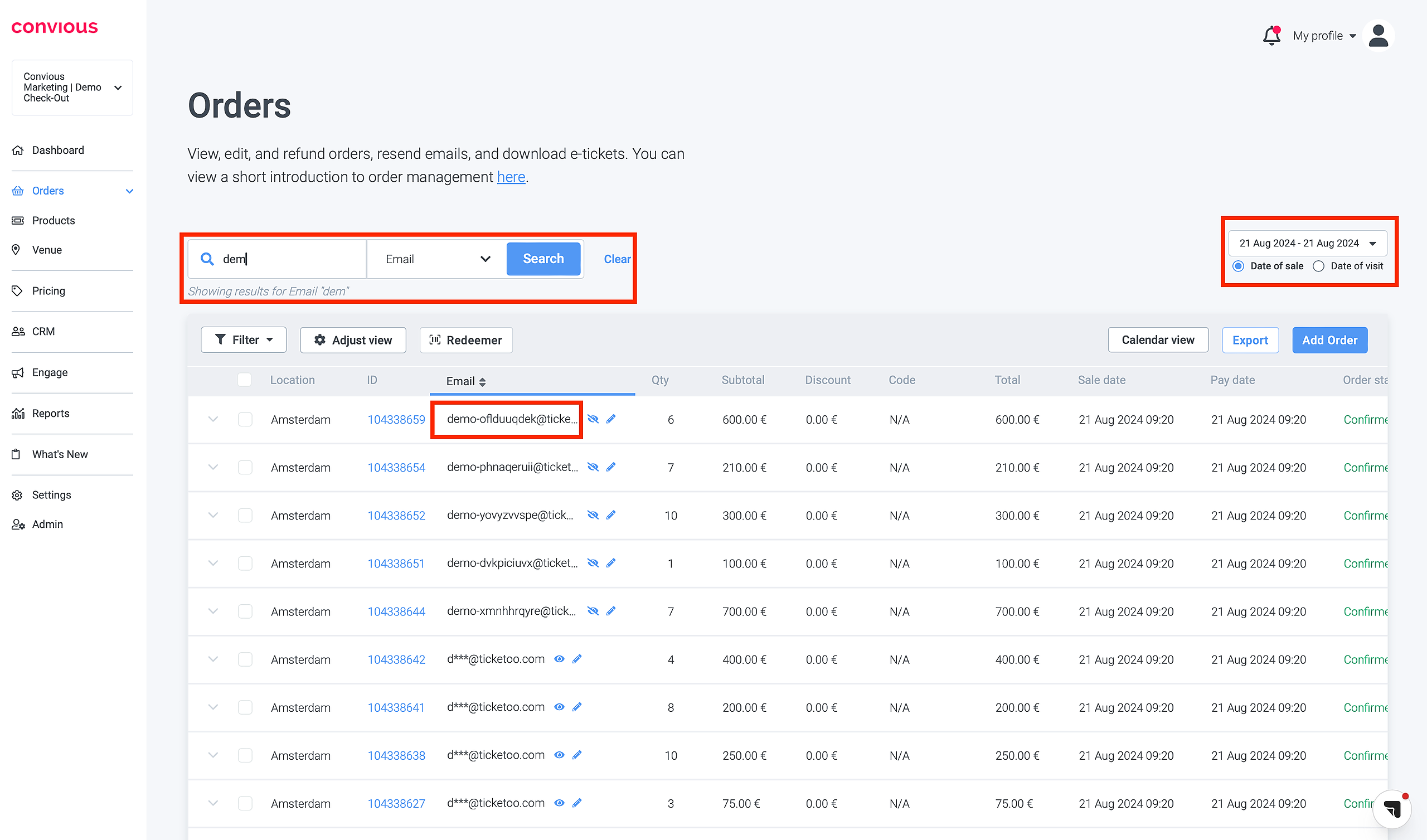Open the Email search type dropdown
This screenshot has height=840, width=1427.
pyautogui.click(x=437, y=259)
